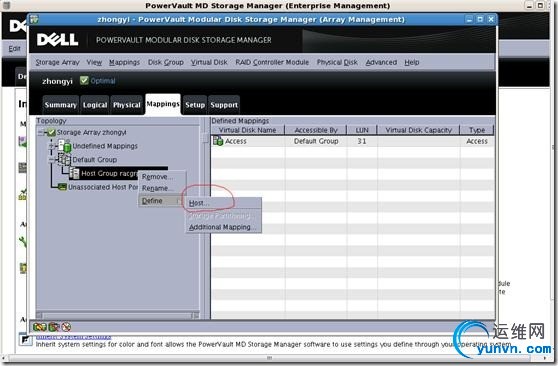Sort by Accessible By column header
The width and height of the screenshot is (558, 366).
click(x=316, y=130)
